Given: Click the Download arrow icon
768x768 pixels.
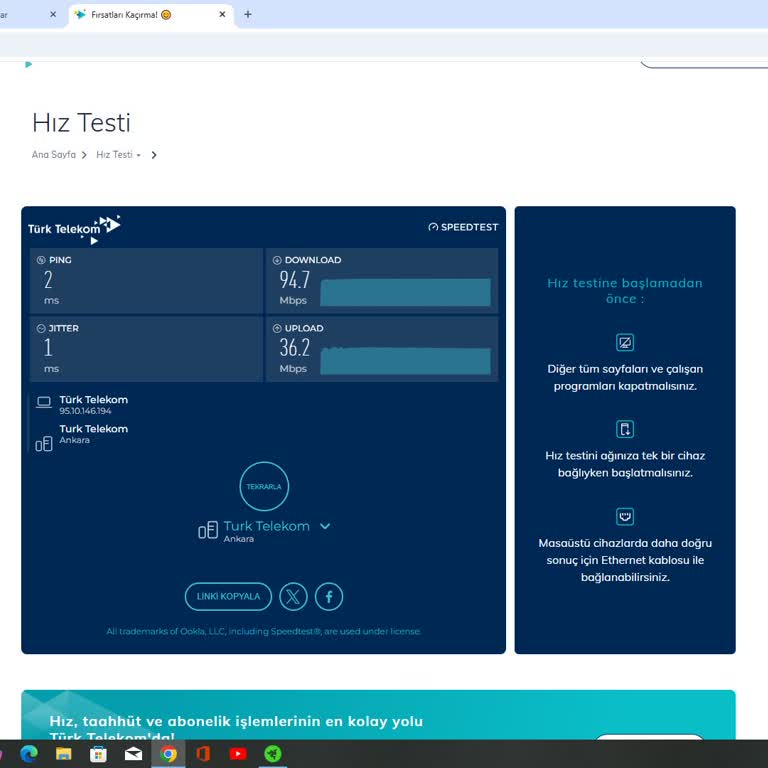Looking at the screenshot, I should point(277,260).
